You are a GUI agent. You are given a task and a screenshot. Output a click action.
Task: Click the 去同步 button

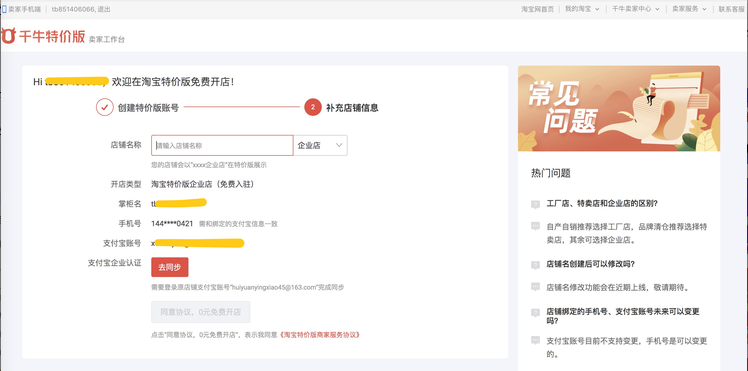point(170,267)
